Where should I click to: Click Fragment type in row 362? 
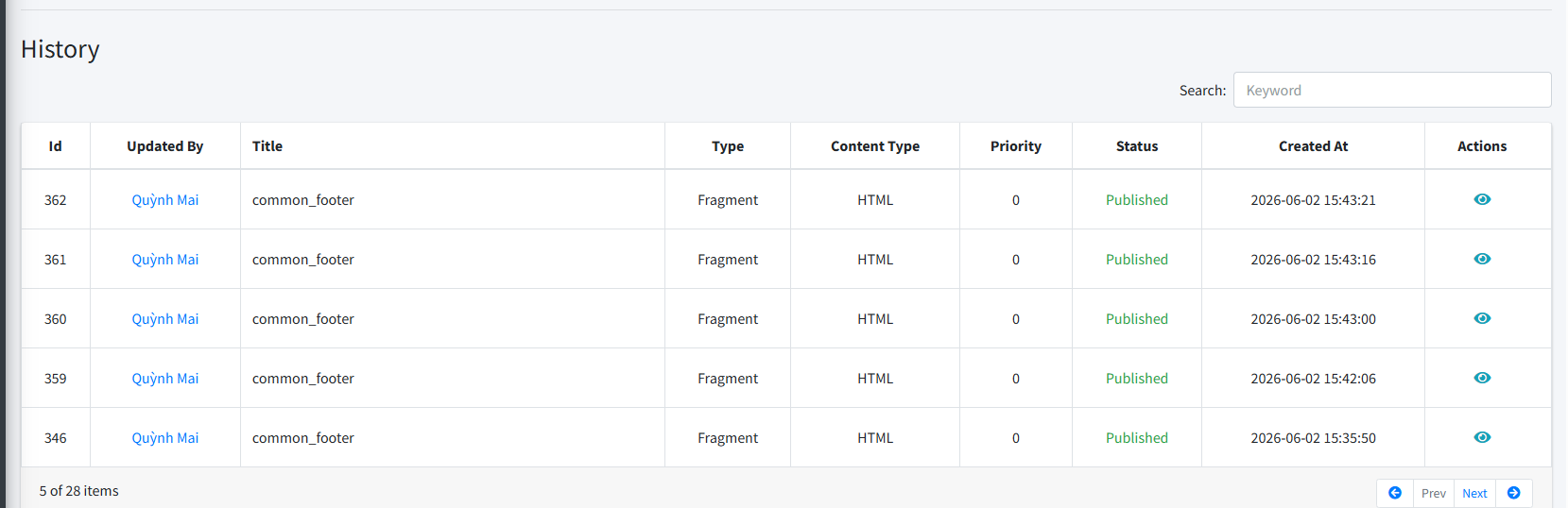pos(728,200)
